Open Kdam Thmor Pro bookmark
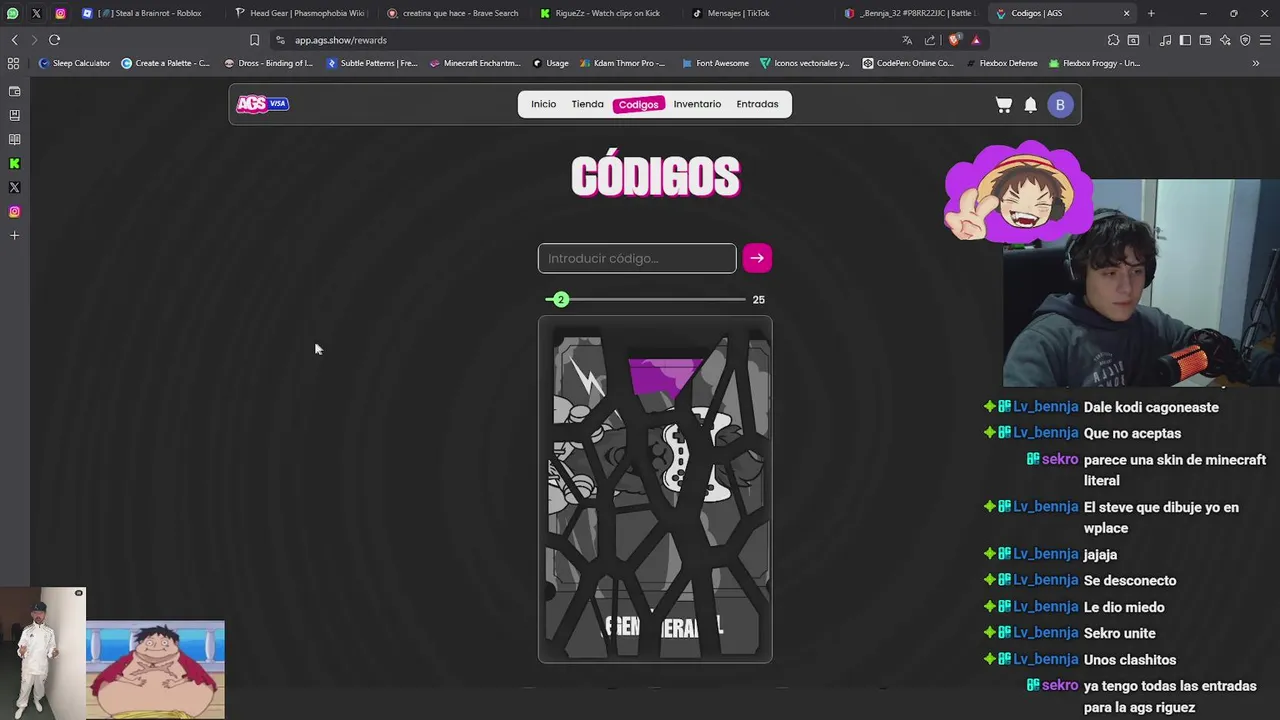 click(622, 63)
